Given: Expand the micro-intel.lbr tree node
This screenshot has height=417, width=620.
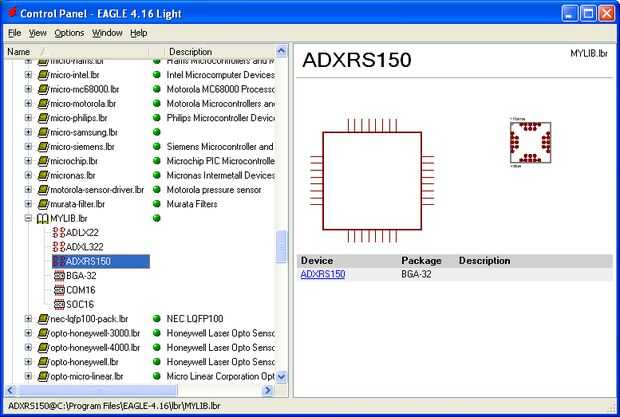Looking at the screenshot, I should pos(28,75).
